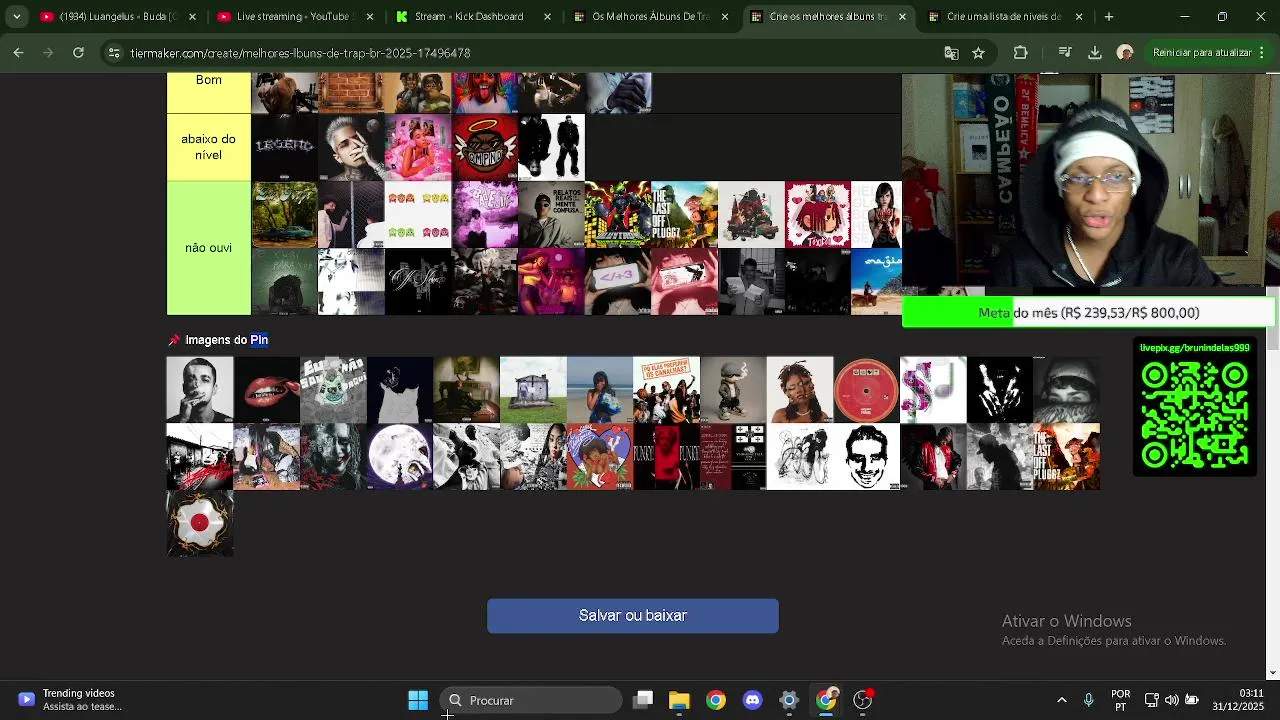Select the Relatos Reais Mente Confusa cover
The image size is (1280, 720).
coord(551,214)
